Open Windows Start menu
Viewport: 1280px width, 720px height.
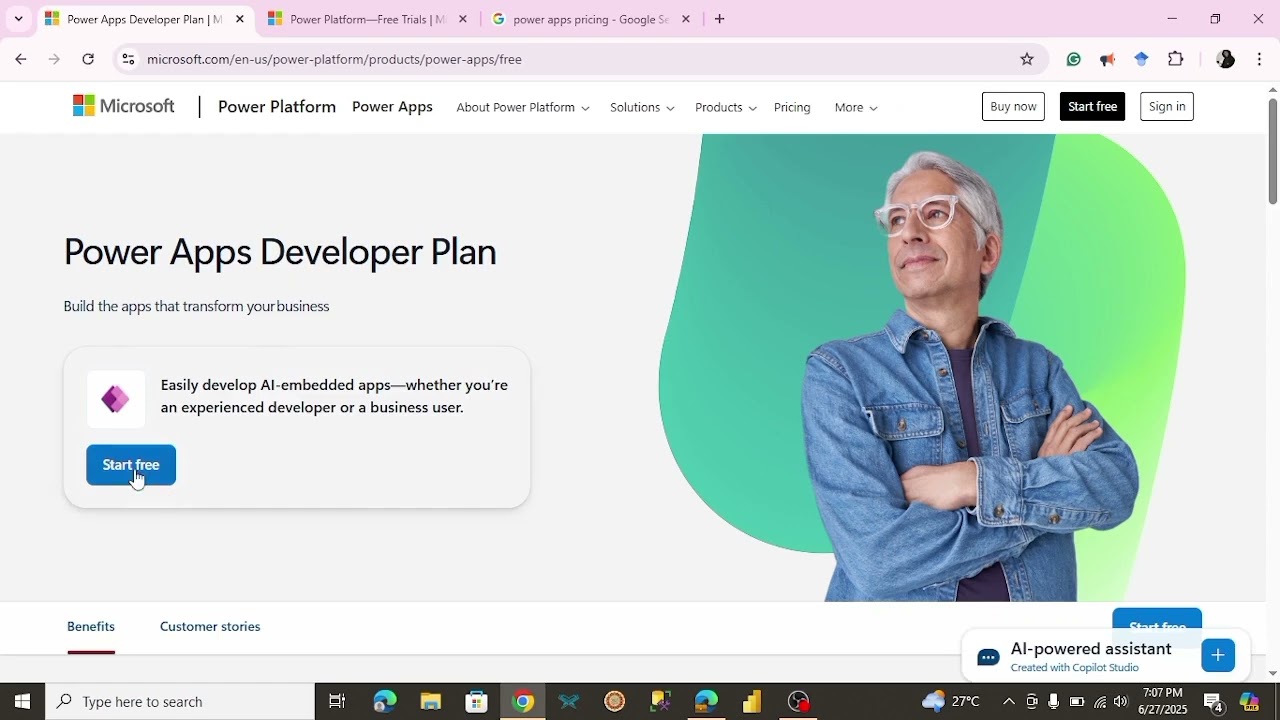22,701
